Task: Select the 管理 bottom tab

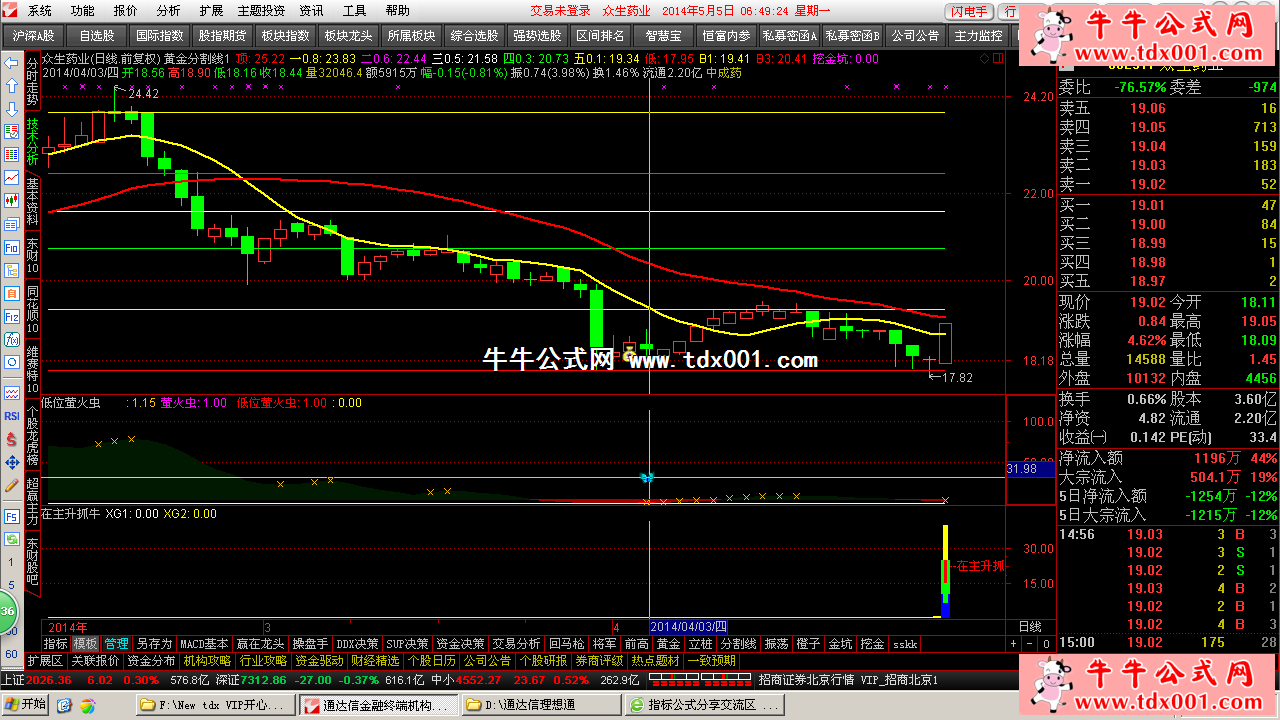Action: click(117, 644)
